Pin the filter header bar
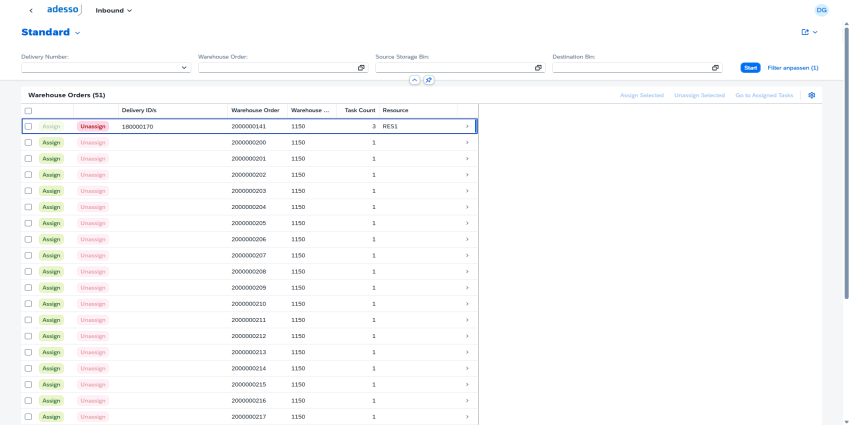The image size is (850, 425). click(x=429, y=80)
